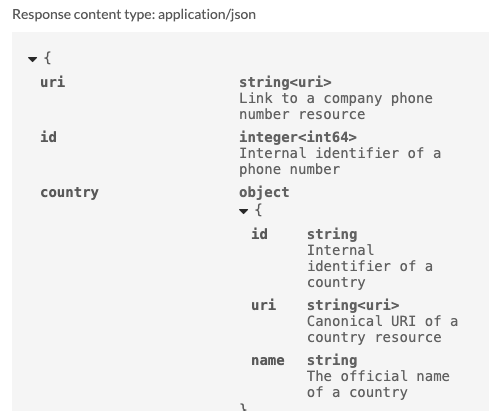
Task: Click the string<uri> type of country uri
Action: click(353, 305)
